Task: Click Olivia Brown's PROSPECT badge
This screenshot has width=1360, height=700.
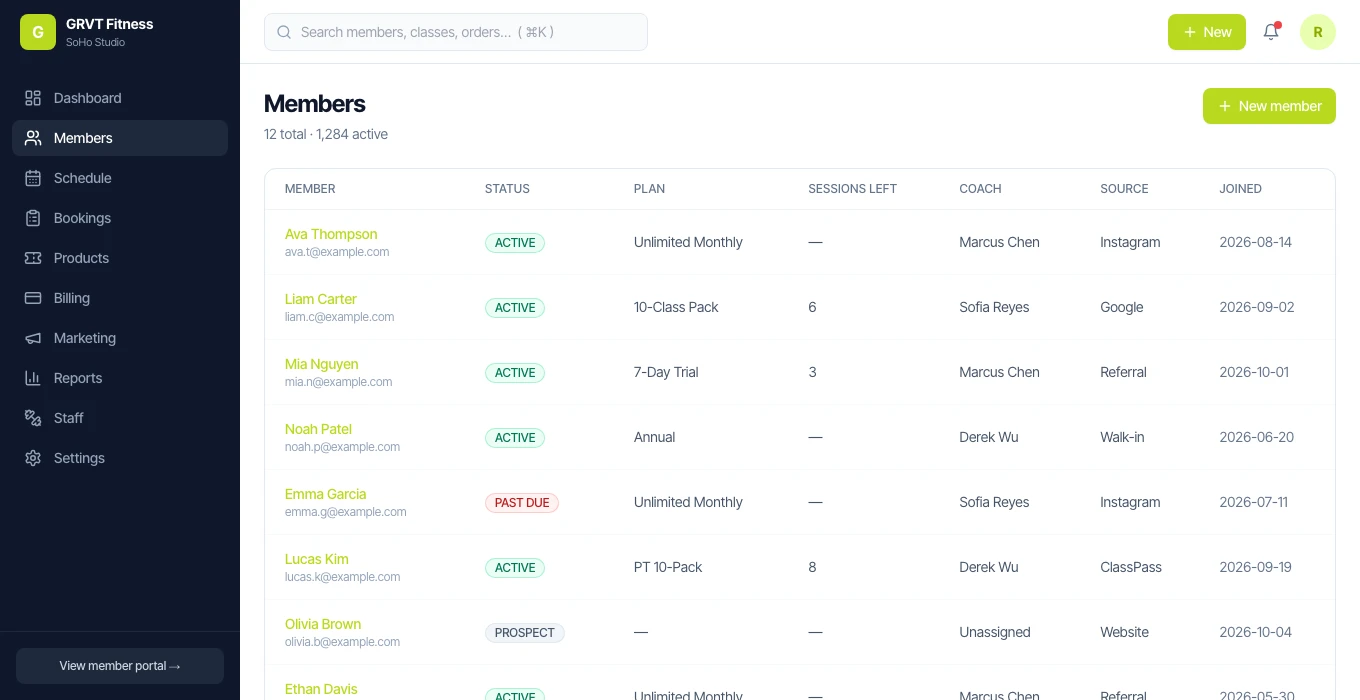Action: tap(525, 633)
